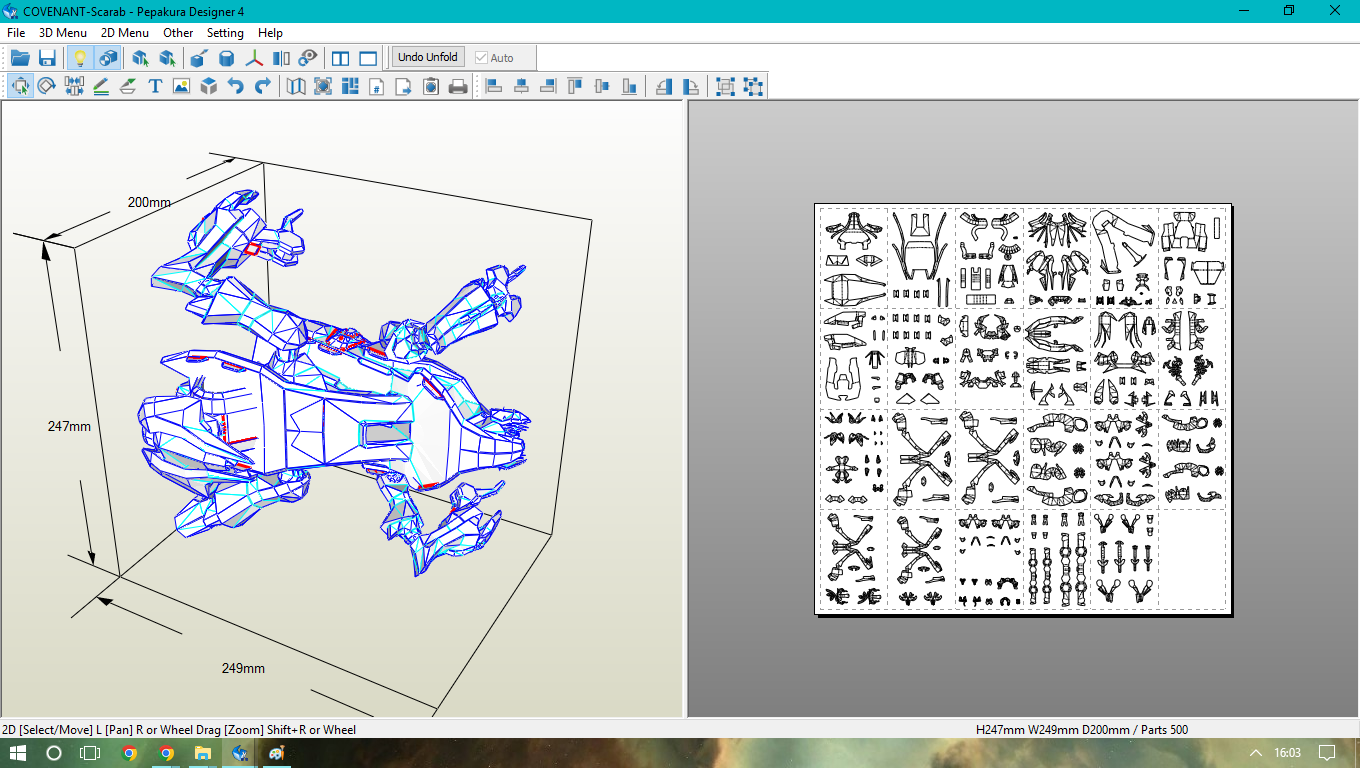
Task: Click the Undo Unfold button
Action: 427,58
